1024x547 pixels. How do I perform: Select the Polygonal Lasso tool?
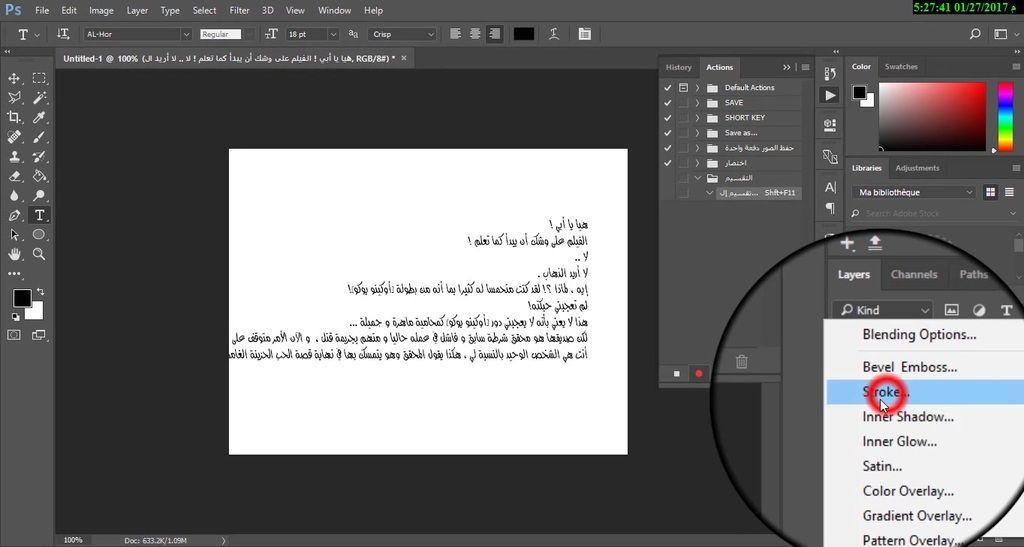pos(14,98)
